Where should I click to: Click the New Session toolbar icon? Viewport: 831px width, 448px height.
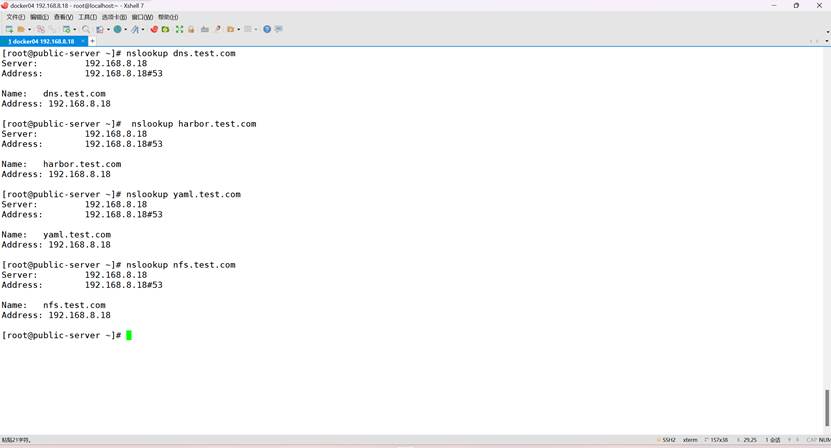[x=9, y=29]
